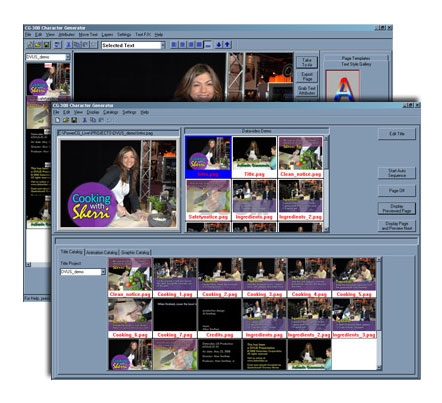Switch to the Animation Catalog tab
Screen dimensions: 442x403
(102, 252)
